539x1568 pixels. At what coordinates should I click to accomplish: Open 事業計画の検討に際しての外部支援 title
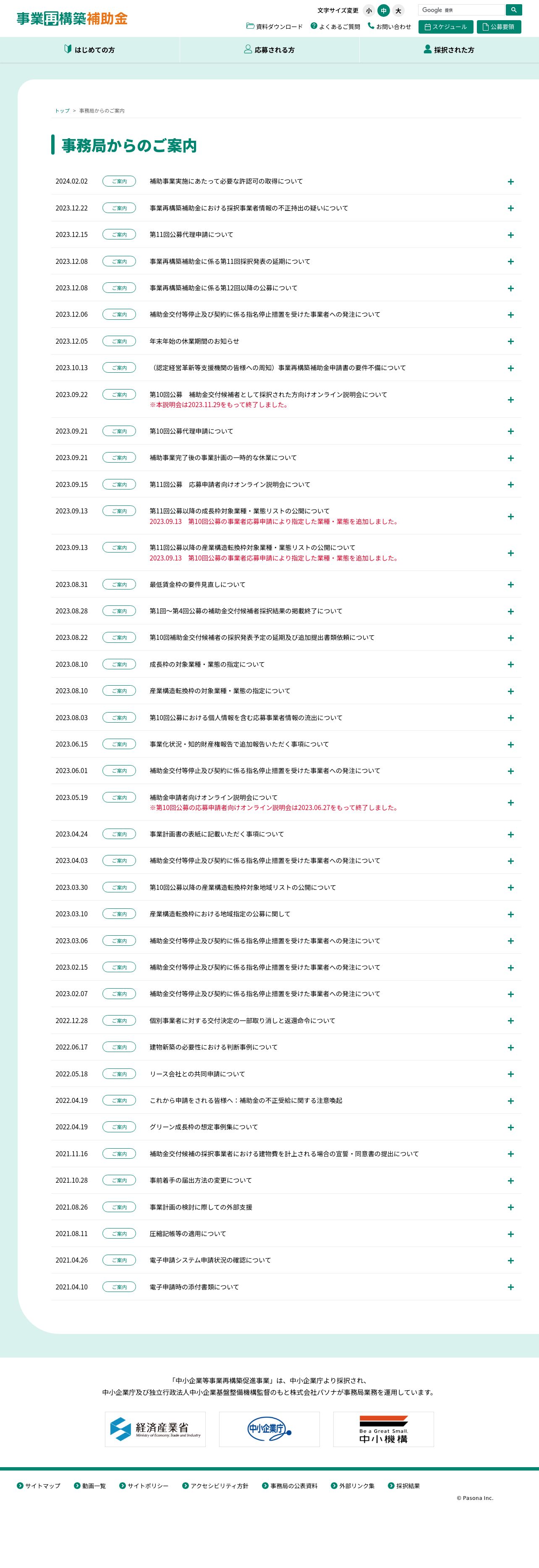click(201, 1207)
